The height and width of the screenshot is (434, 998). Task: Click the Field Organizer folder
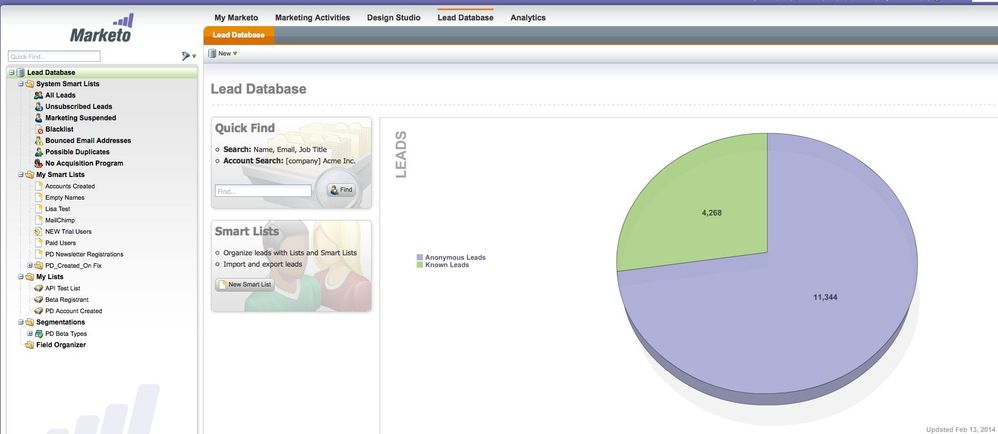point(60,345)
